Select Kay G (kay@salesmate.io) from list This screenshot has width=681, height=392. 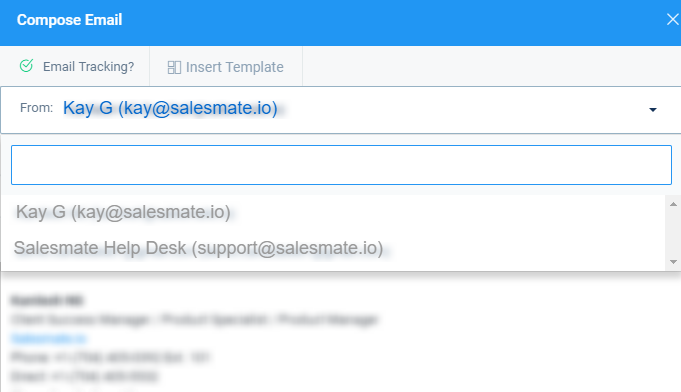(x=123, y=212)
